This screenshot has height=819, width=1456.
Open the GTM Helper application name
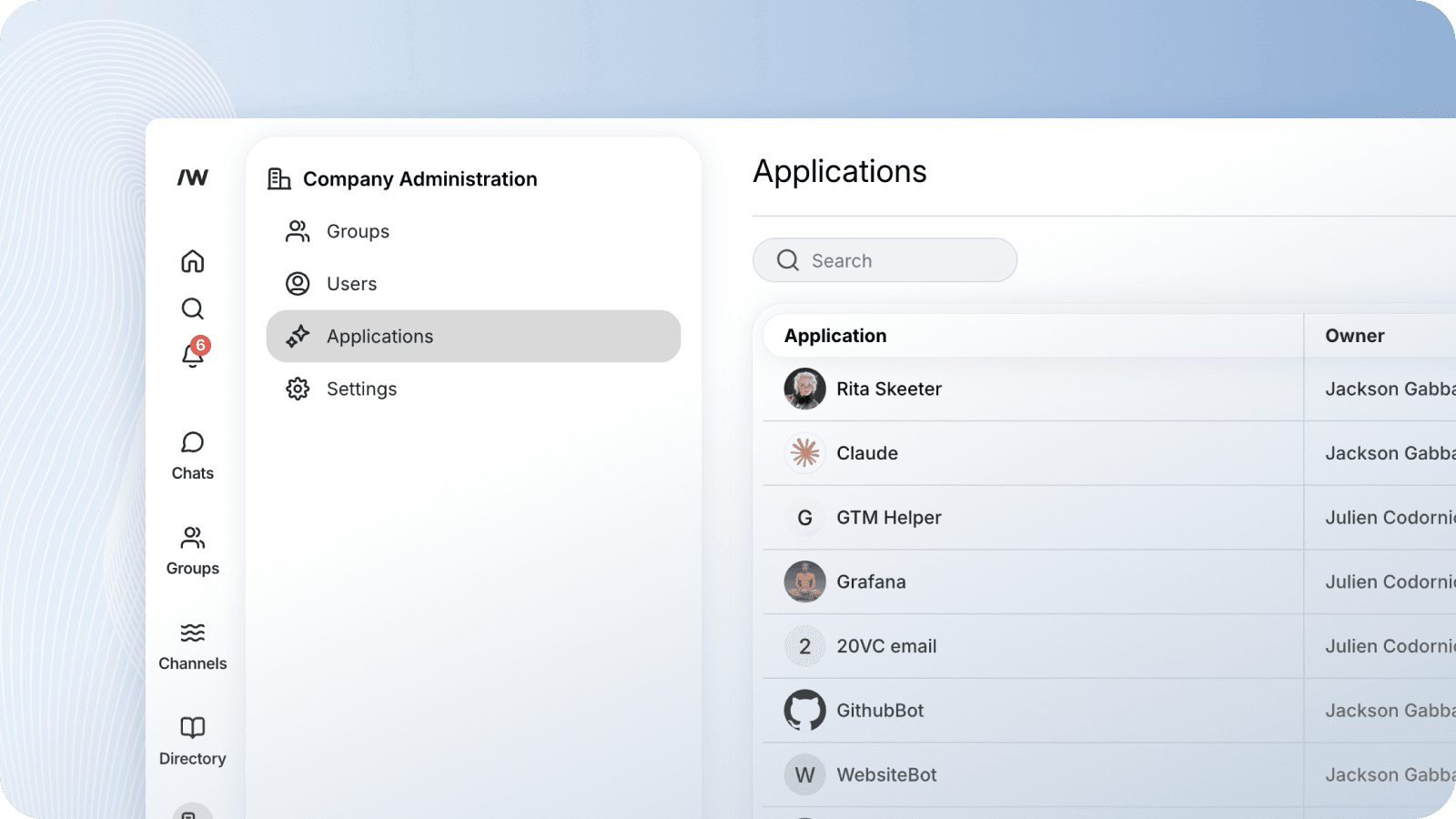tap(889, 518)
